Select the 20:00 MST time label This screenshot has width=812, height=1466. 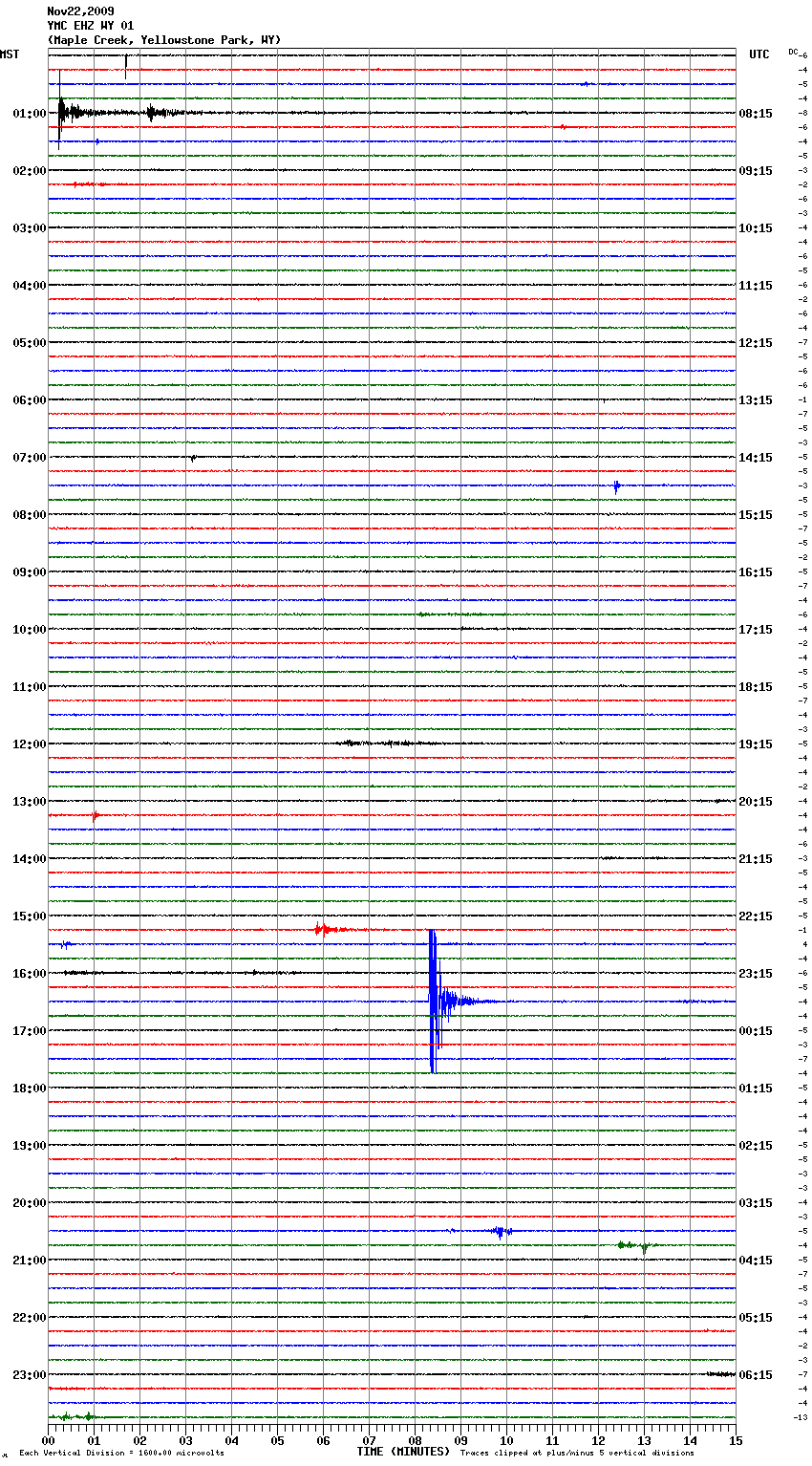point(29,1202)
